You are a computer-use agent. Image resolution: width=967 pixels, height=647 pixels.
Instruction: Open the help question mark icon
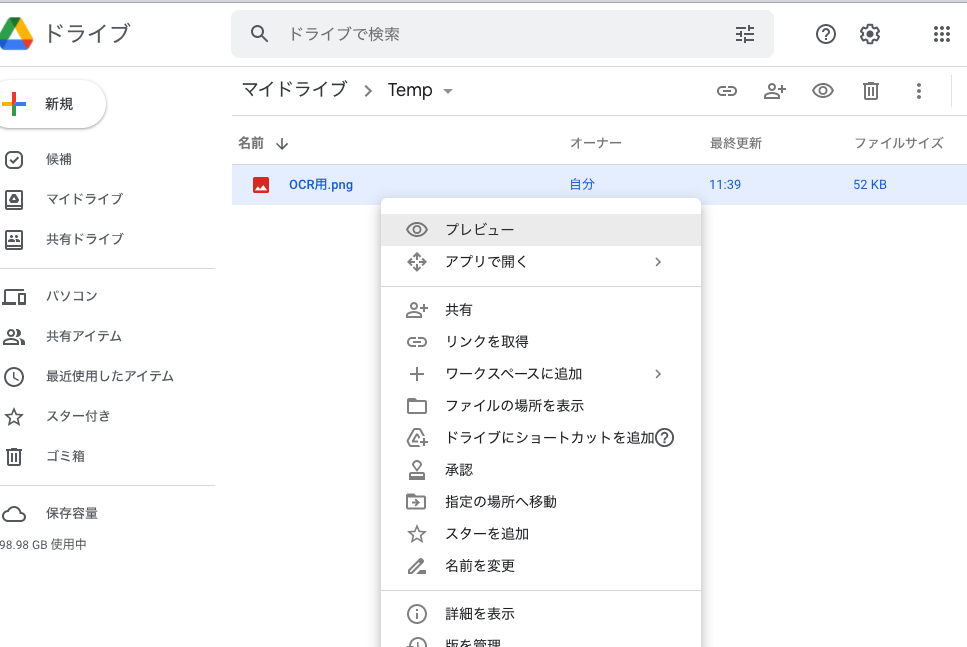point(826,34)
